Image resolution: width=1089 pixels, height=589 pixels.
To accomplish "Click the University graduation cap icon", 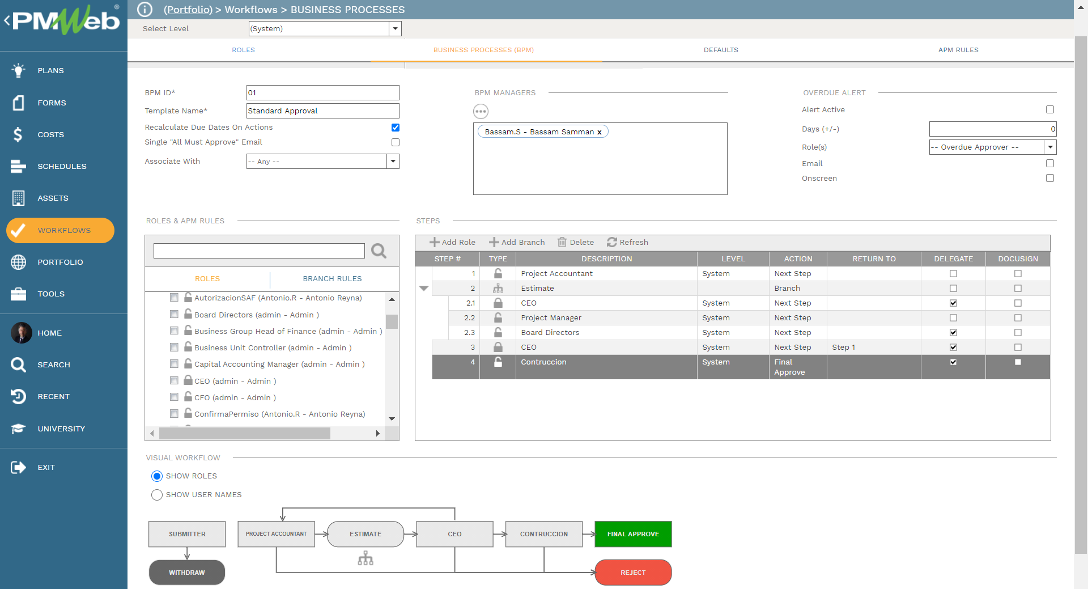I will [19, 429].
